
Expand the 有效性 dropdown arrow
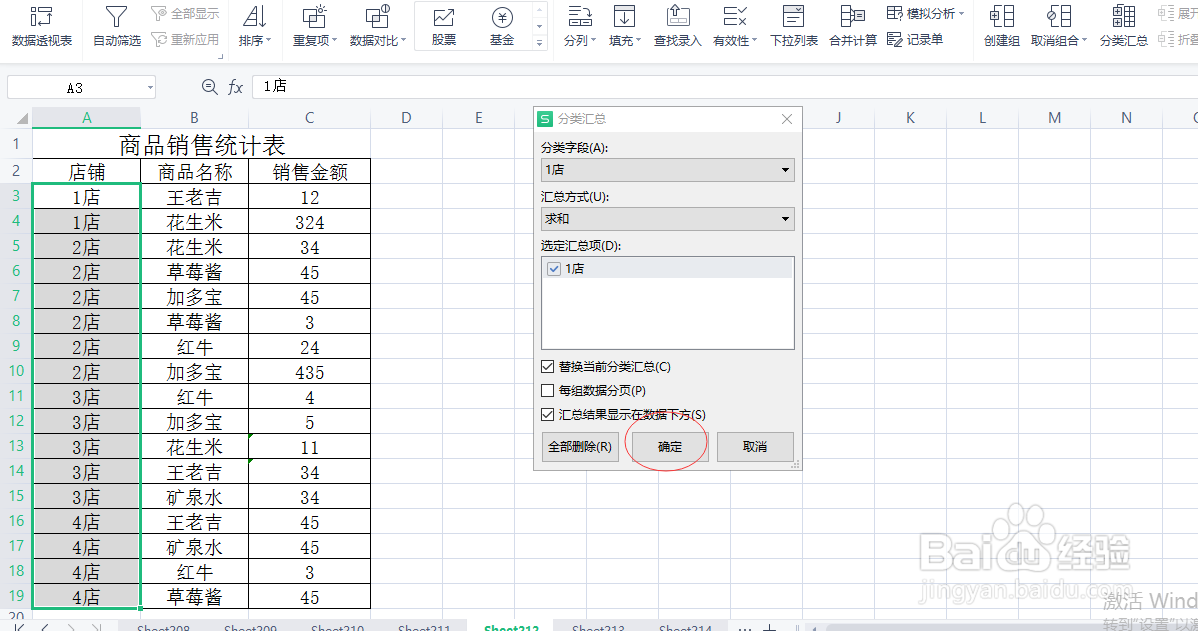coord(754,40)
